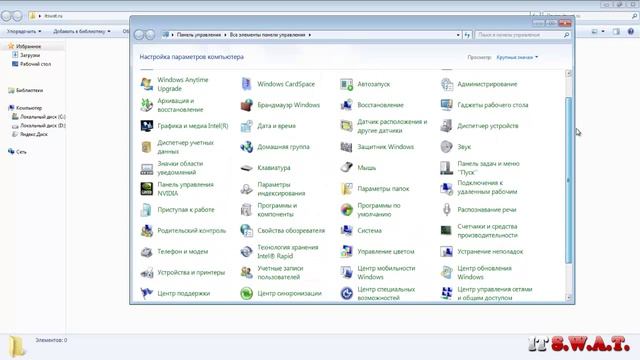Open Архивация и восстановление icon
This screenshot has height=360, width=640.
click(147, 105)
